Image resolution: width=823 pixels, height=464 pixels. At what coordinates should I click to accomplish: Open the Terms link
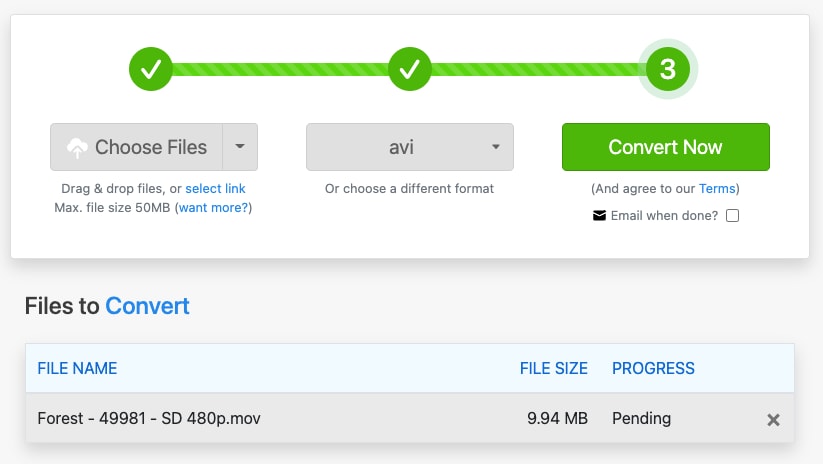(717, 188)
